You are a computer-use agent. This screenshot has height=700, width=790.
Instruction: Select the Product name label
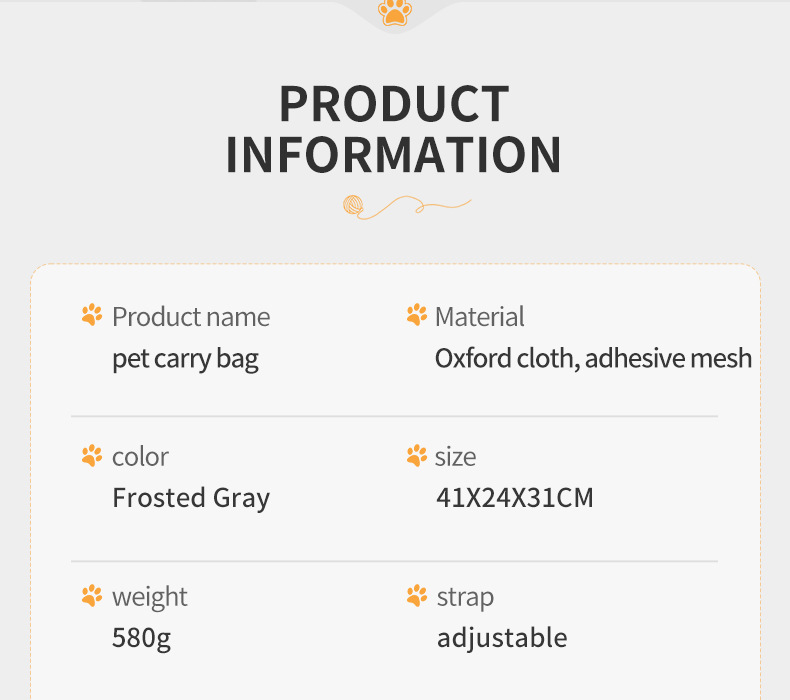pos(191,317)
